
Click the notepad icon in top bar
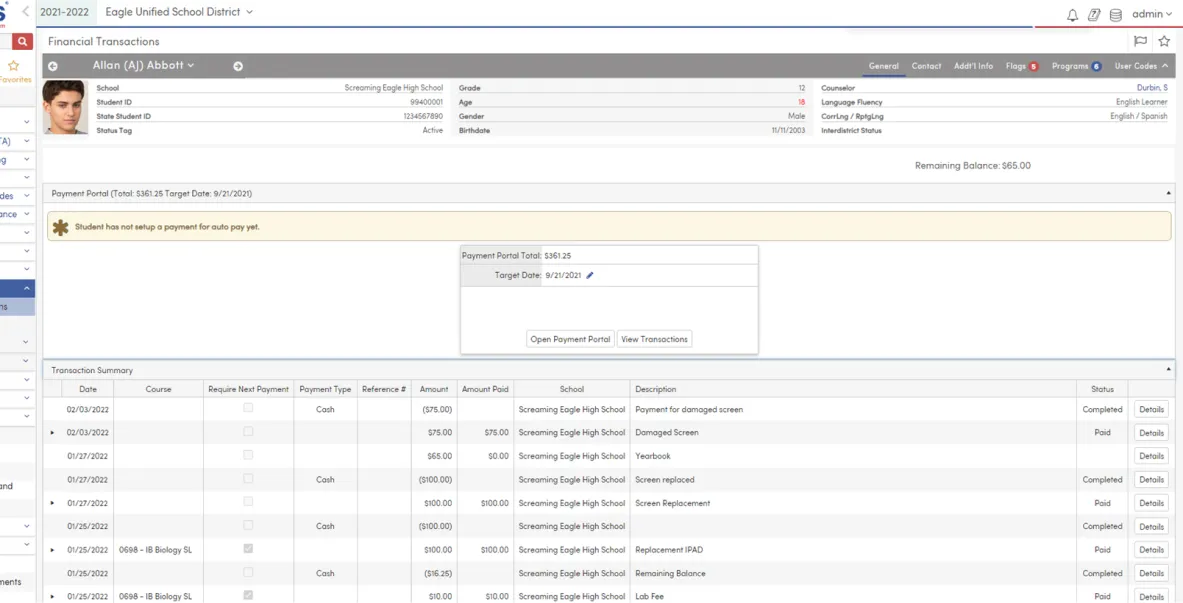[x=1094, y=15]
